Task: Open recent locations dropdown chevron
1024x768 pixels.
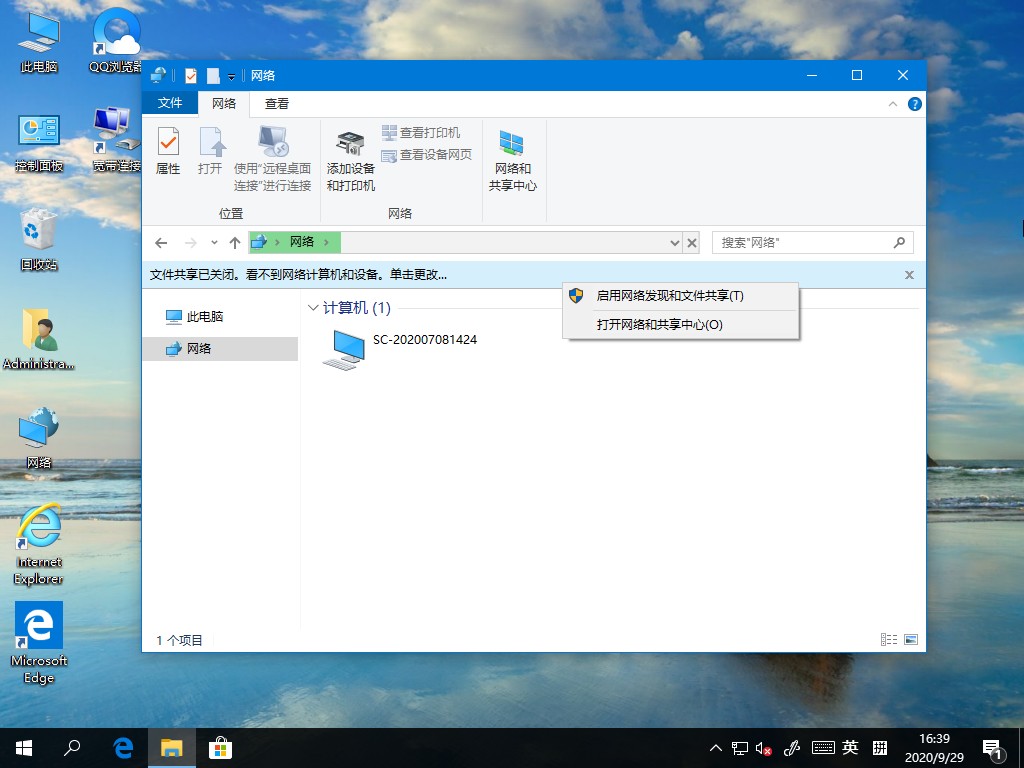Action: pyautogui.click(x=214, y=242)
